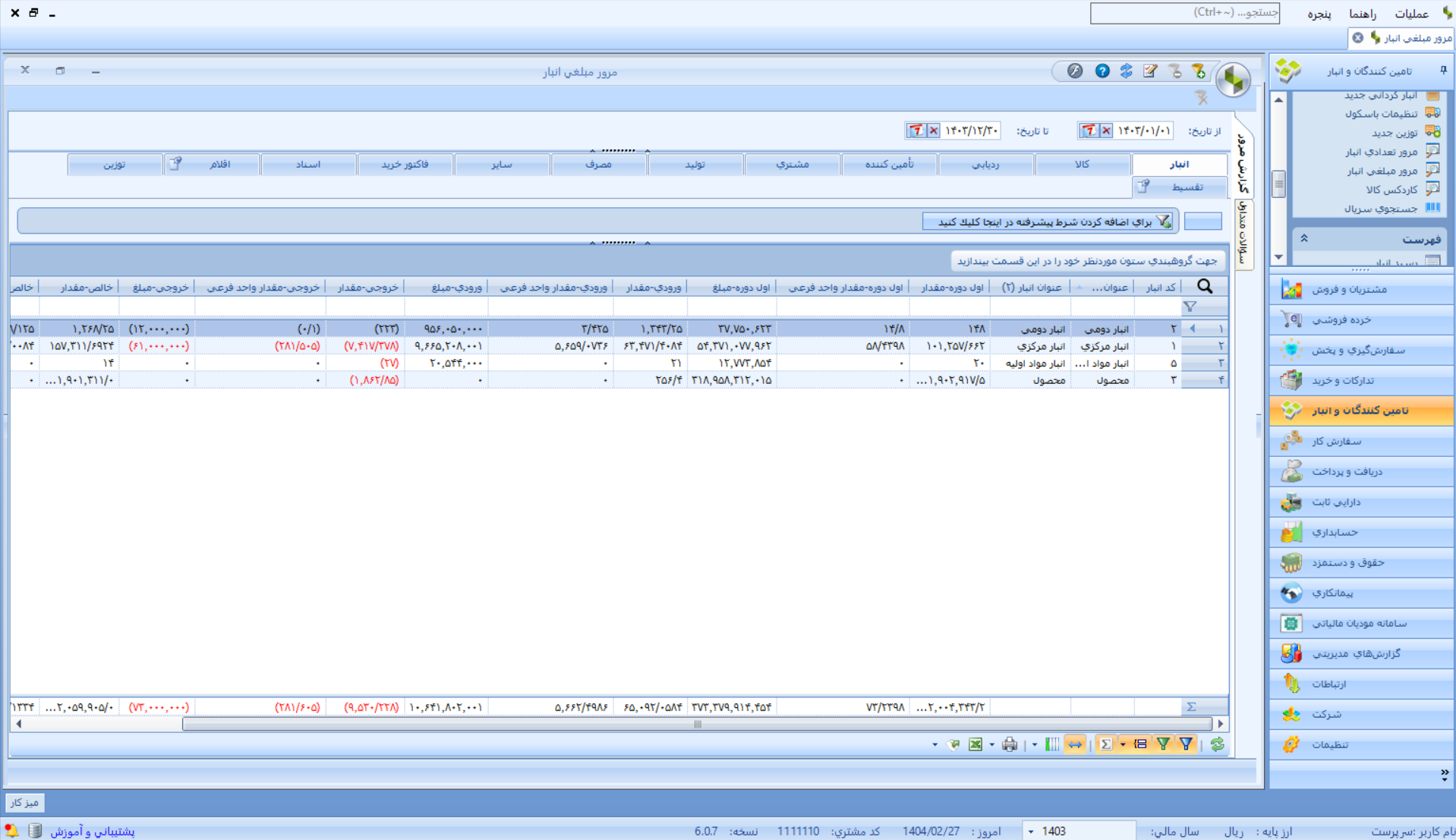Click the function script icon in header toolbar
The height and width of the screenshot is (840, 1456).
click(1075, 71)
